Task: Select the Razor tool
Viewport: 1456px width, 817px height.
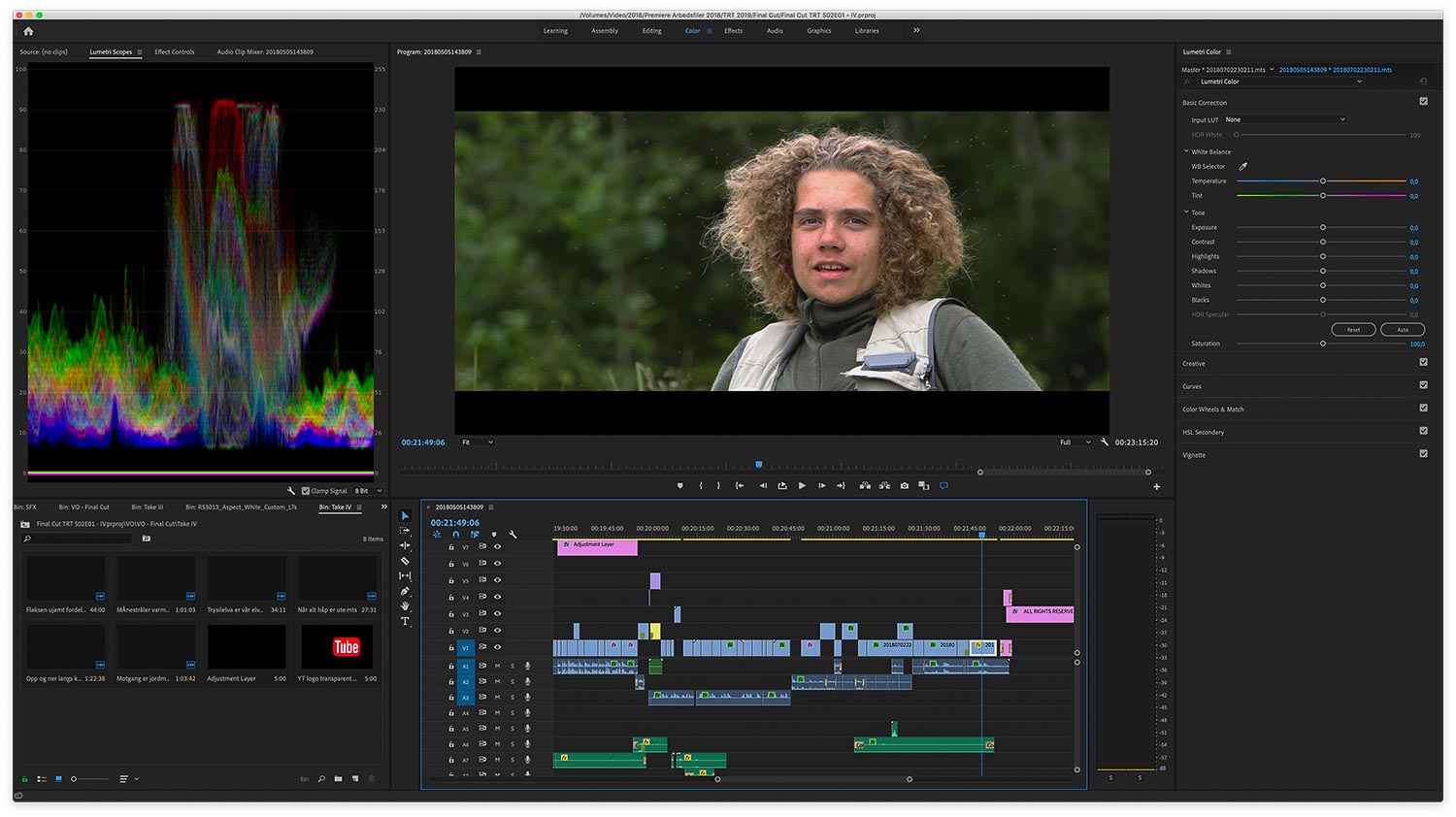Action: point(406,561)
